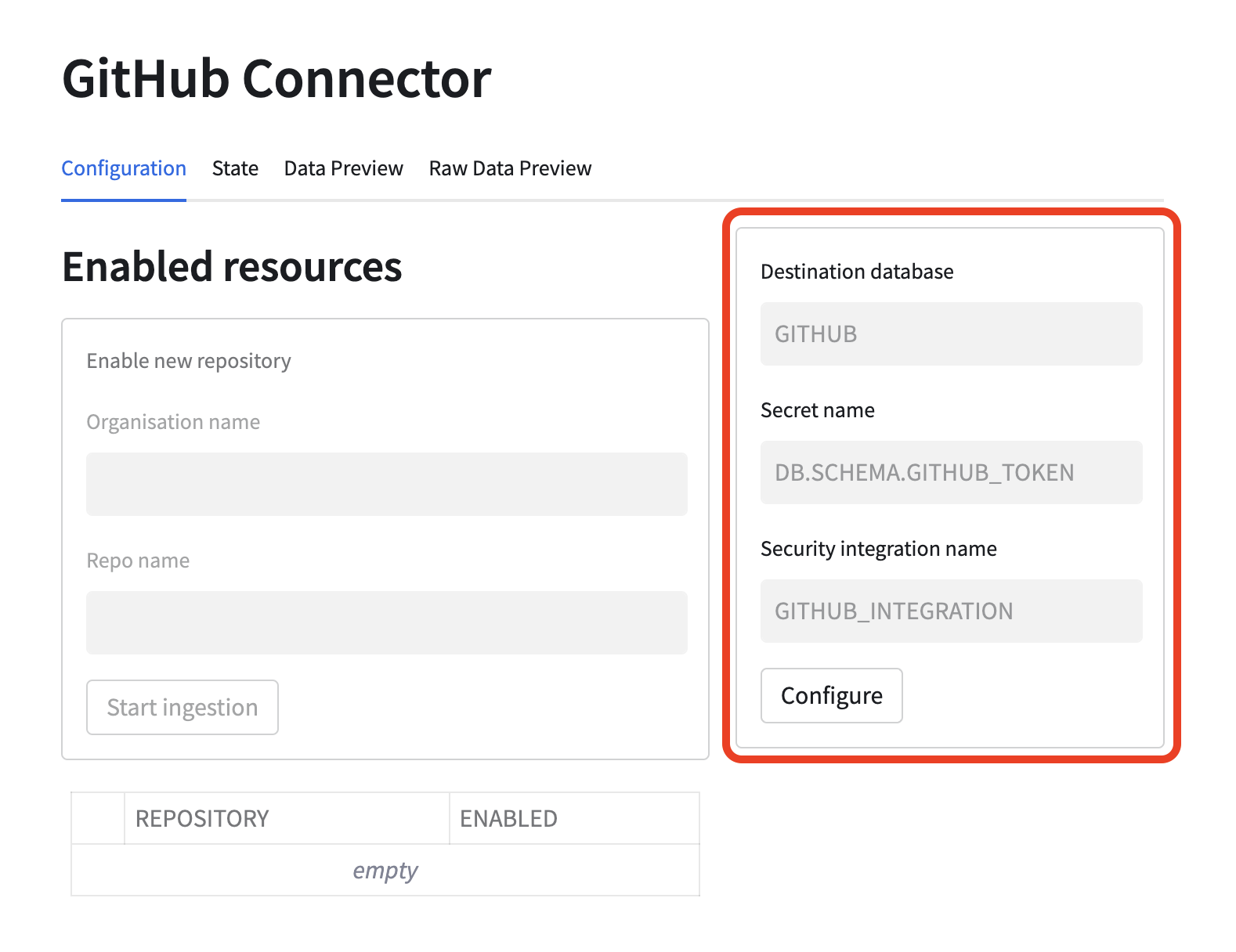
Task: Open the Configuration tab
Action: pyautogui.click(x=124, y=168)
